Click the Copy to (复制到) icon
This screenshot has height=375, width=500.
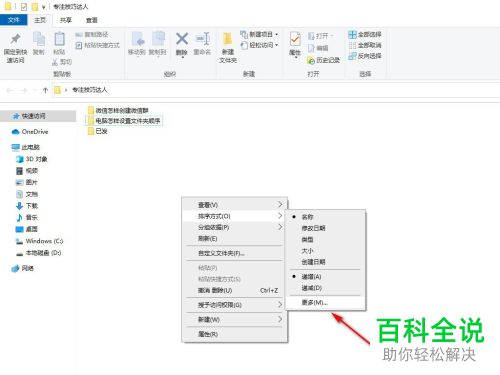click(158, 39)
